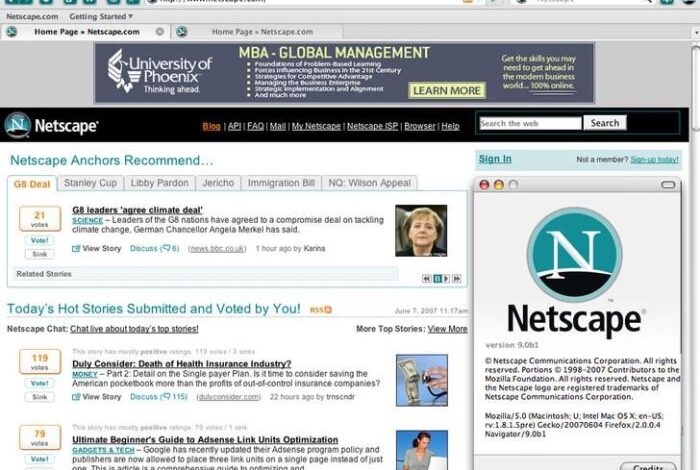The width and height of the screenshot is (700, 470).
Task: Click View Story for Duly Consider
Action: pos(97,397)
